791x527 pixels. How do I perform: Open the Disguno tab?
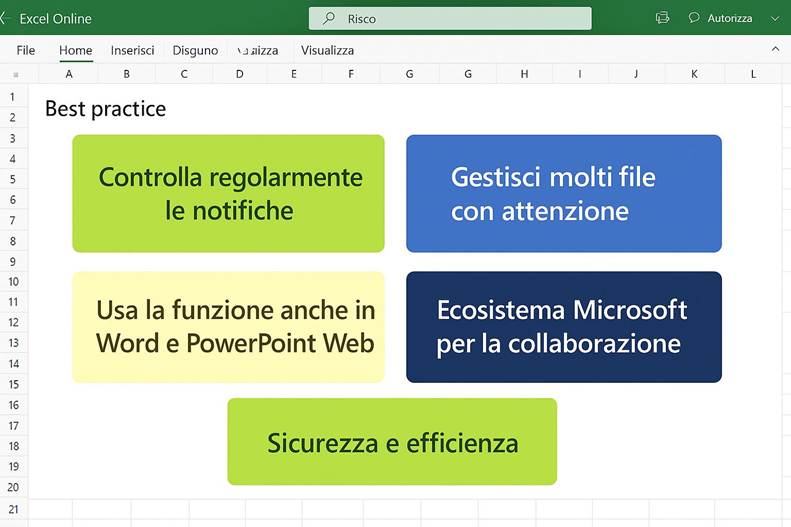[x=195, y=50]
